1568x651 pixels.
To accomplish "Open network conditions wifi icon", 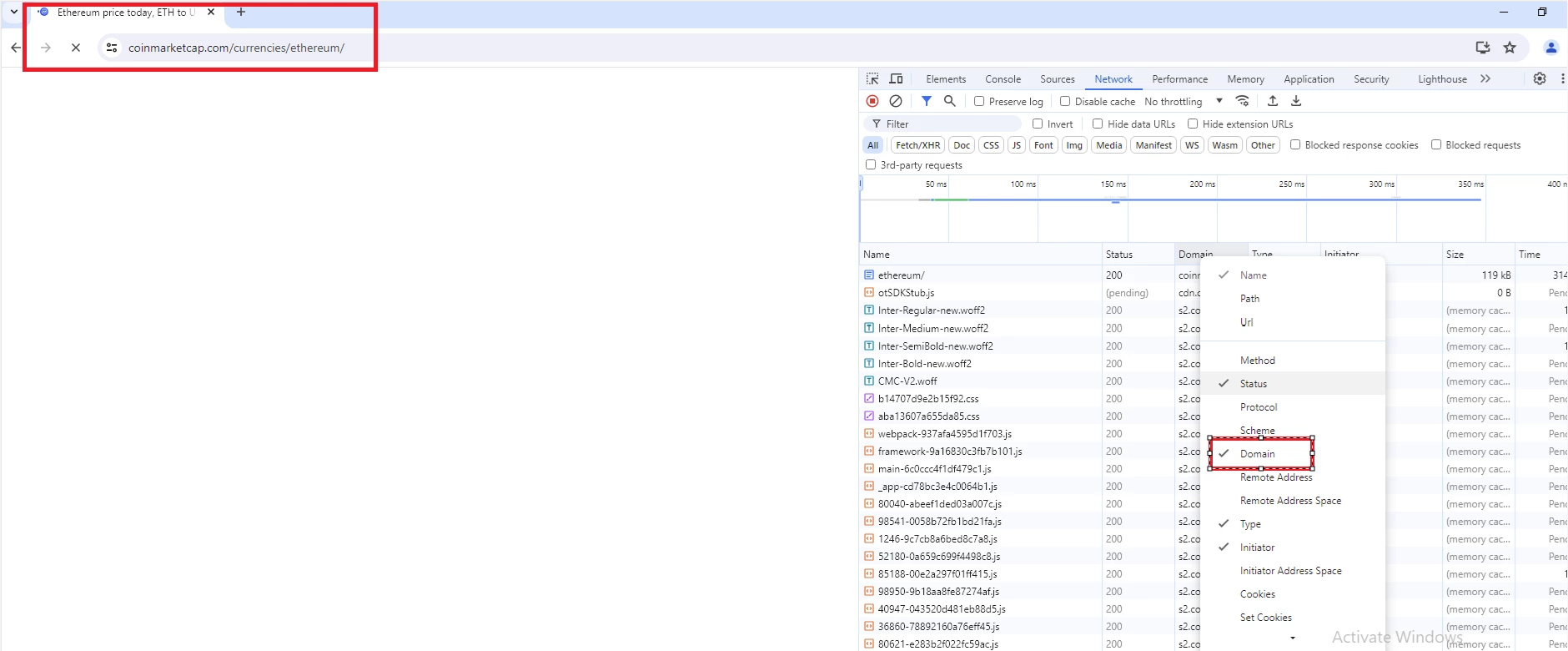I will tap(1243, 101).
